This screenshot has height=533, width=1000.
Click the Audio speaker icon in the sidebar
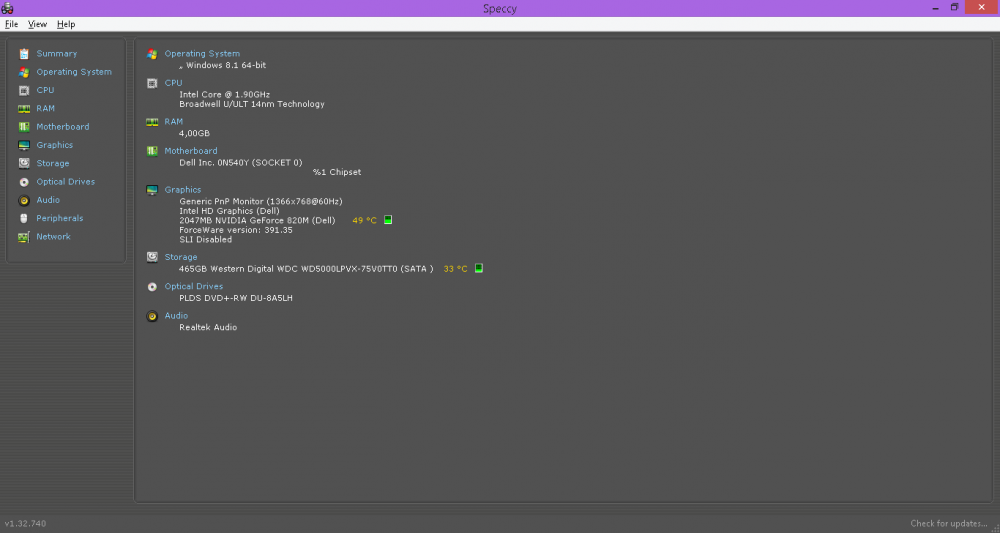point(24,200)
